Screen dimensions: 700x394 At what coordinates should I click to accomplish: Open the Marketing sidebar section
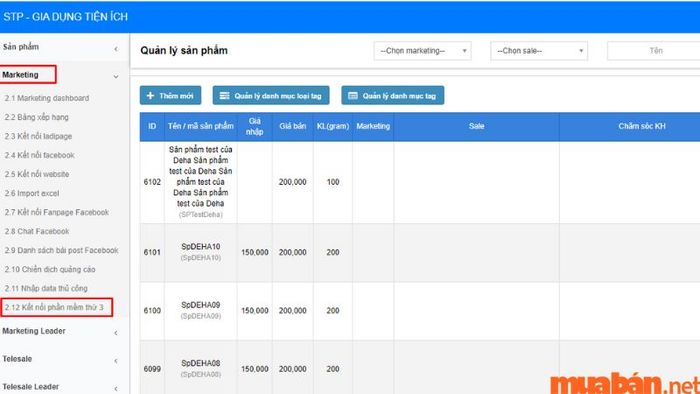coord(20,75)
